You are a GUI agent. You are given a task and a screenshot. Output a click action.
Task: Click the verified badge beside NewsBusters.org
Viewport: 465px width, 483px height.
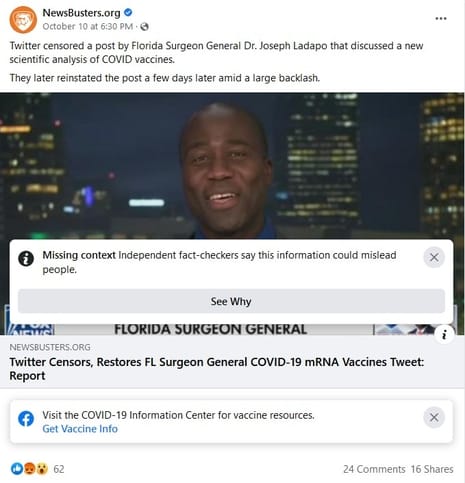128,13
